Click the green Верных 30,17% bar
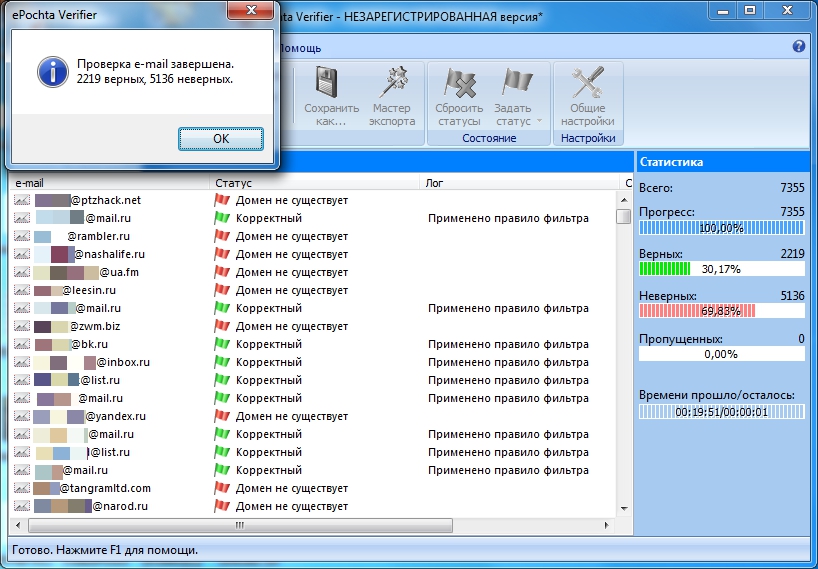The image size is (818, 569). (721, 269)
